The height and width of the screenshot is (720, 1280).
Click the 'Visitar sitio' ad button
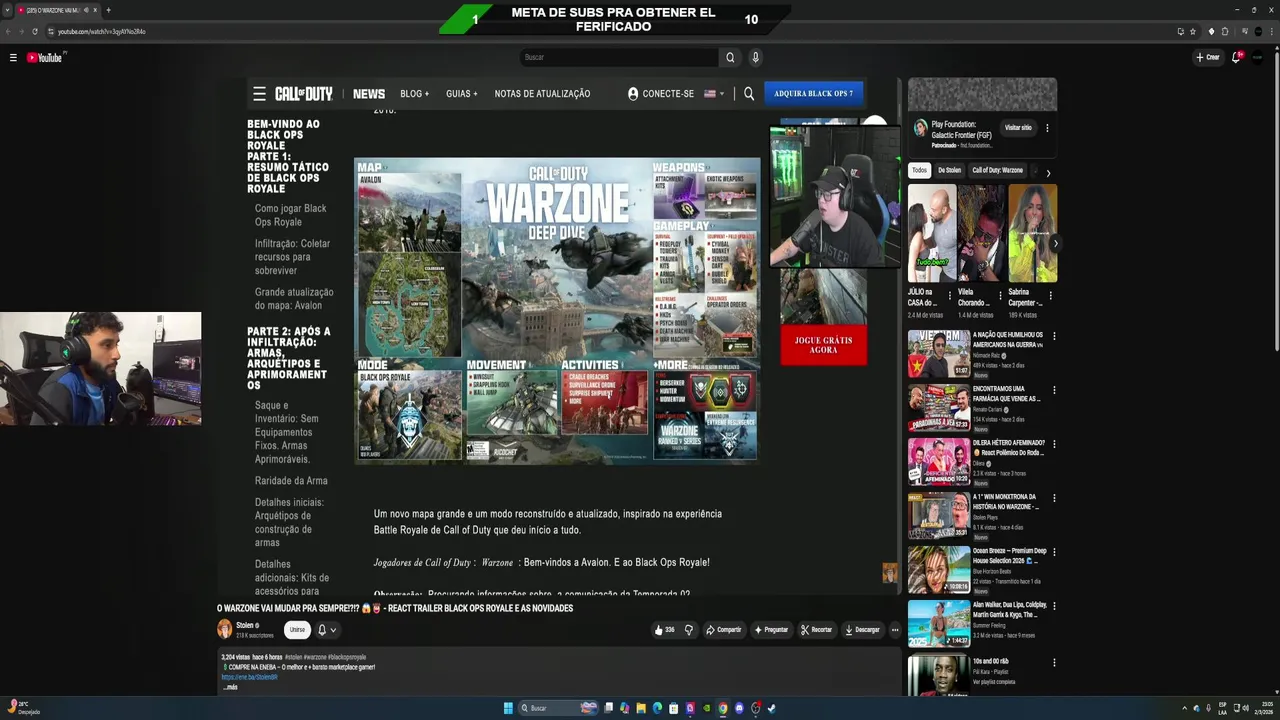point(1018,128)
